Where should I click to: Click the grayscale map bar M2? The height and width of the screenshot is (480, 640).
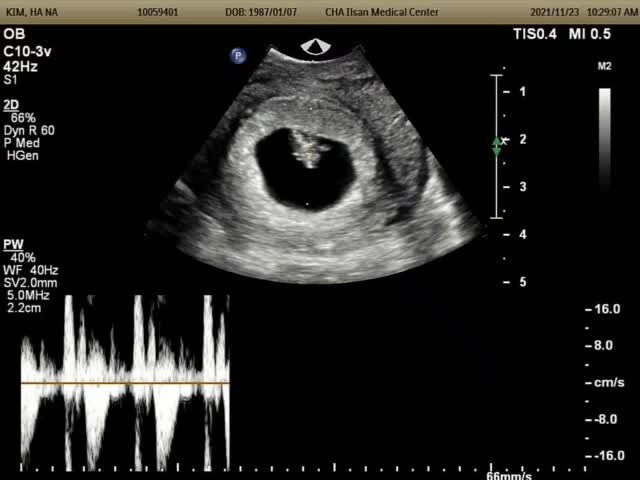click(x=604, y=139)
